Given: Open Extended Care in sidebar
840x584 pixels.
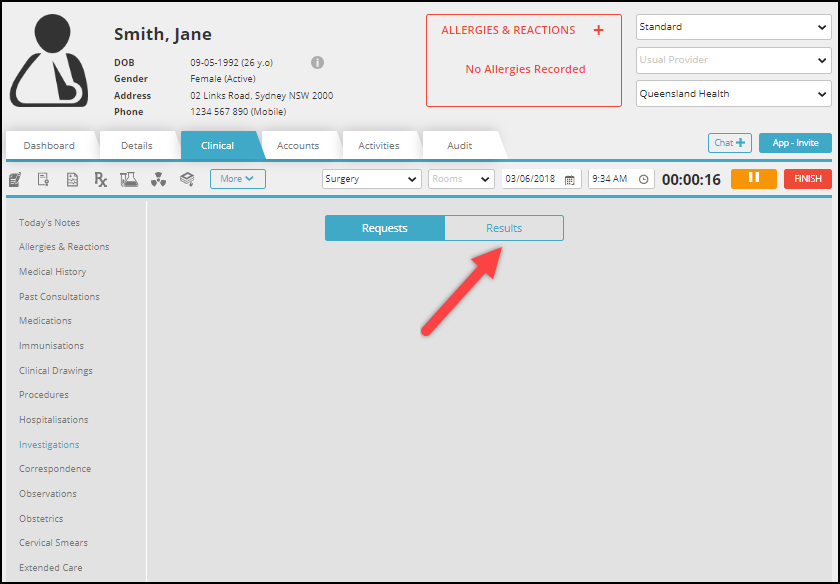Looking at the screenshot, I should [51, 567].
